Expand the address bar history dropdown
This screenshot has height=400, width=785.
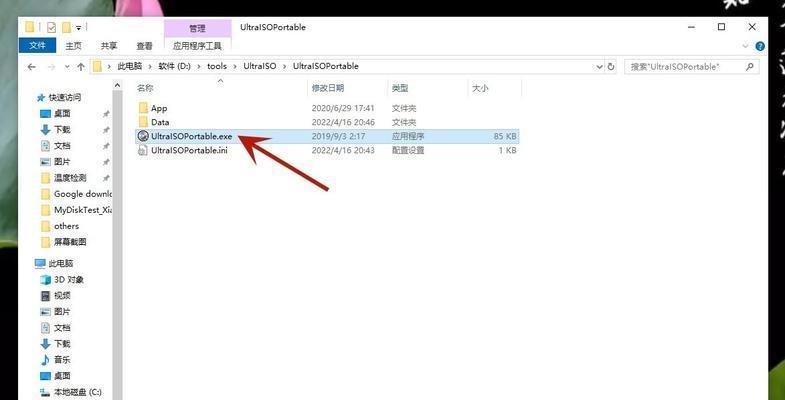[599, 67]
